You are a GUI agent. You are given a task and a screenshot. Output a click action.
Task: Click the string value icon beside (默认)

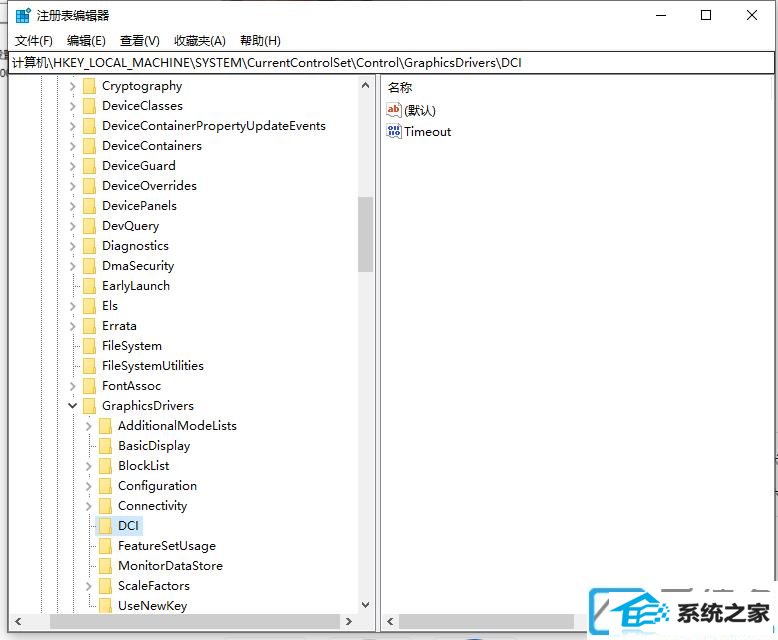coord(393,110)
